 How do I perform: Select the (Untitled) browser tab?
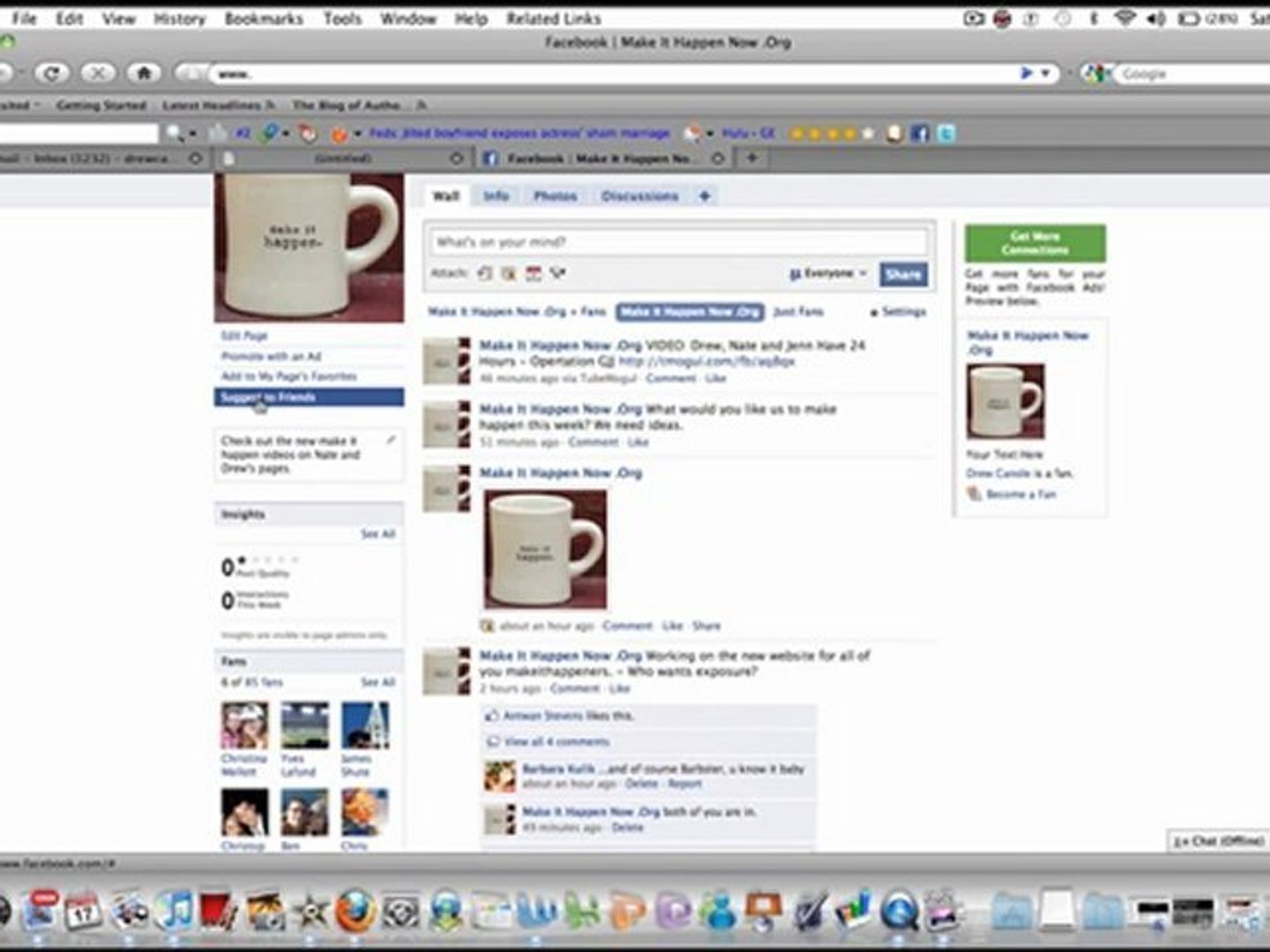click(343, 159)
